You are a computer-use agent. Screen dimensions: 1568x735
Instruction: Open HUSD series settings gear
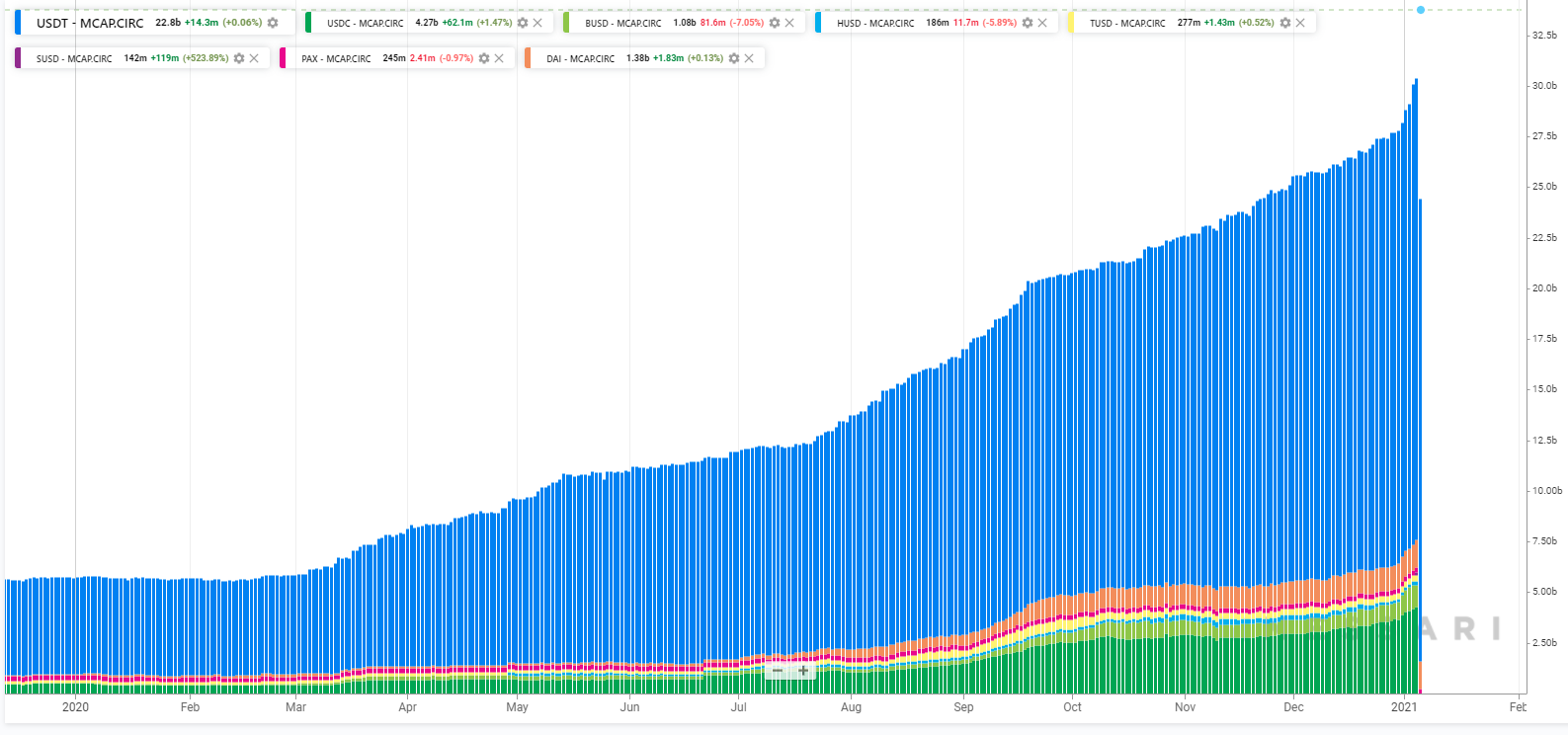[x=1028, y=23]
